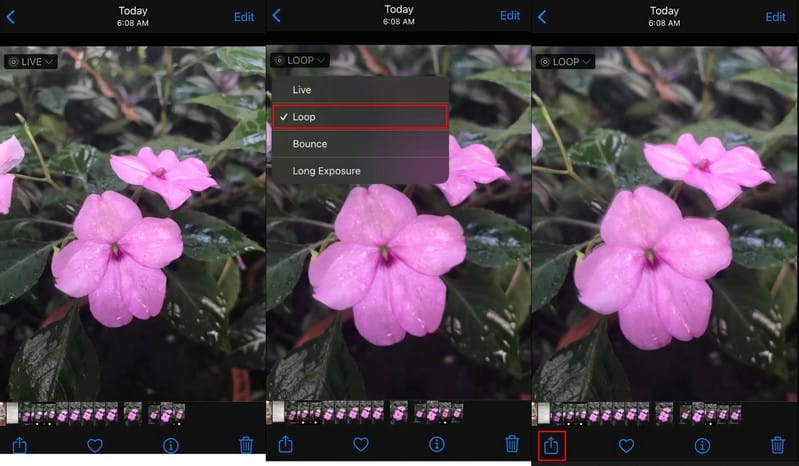Tap Edit in the middle screenshot
Viewport: 799px width, 466px height.
click(x=510, y=16)
